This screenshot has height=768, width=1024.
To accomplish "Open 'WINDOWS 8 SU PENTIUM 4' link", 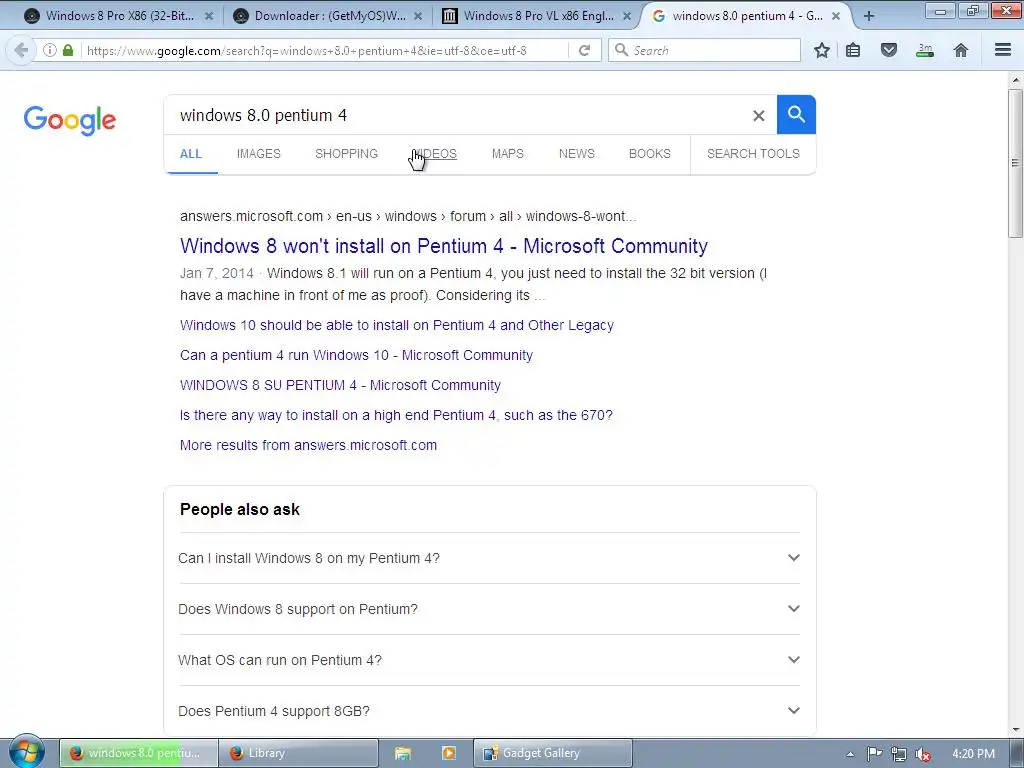I will tap(340, 385).
